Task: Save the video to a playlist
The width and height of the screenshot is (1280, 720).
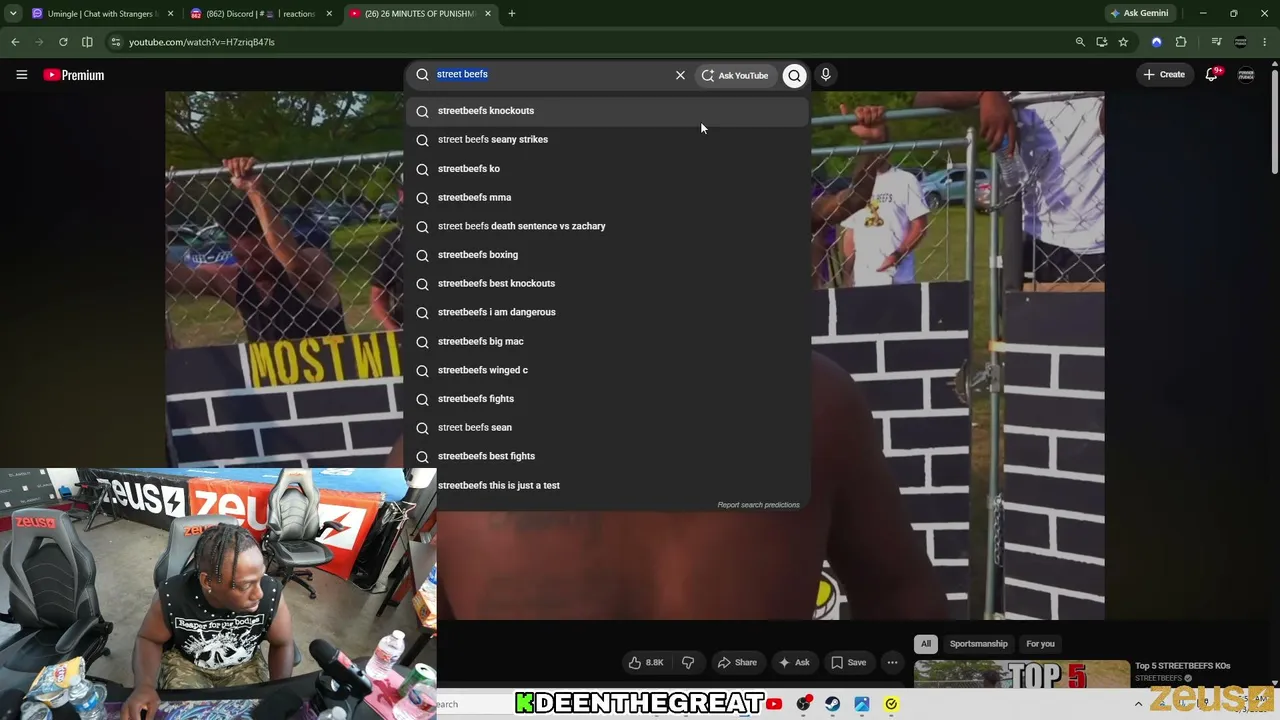Action: 848,662
